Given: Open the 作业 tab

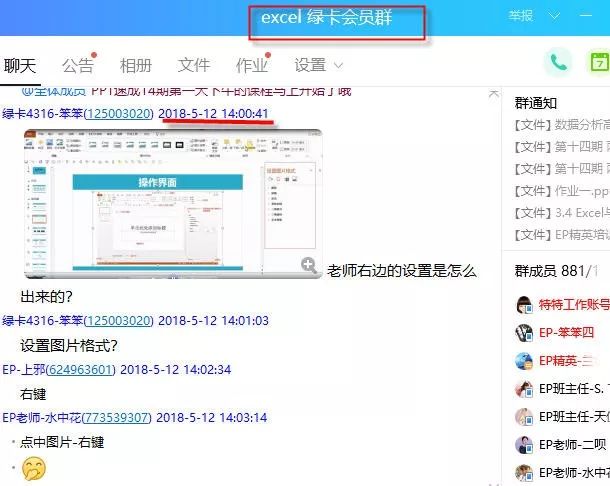Looking at the screenshot, I should (x=252, y=65).
